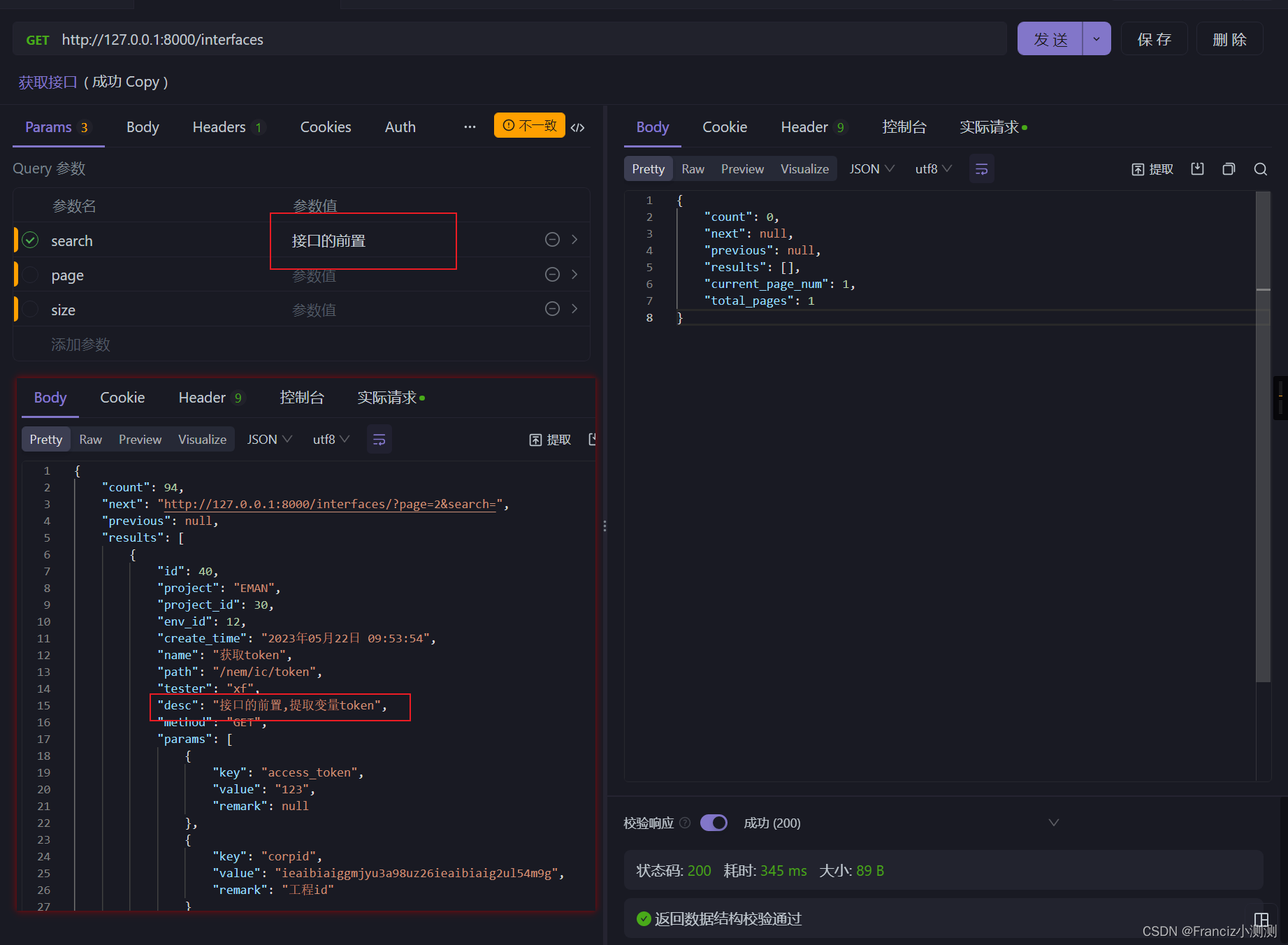Click the layout icon at the bottom right corner
Image resolution: width=1288 pixels, height=945 pixels.
(x=1261, y=918)
